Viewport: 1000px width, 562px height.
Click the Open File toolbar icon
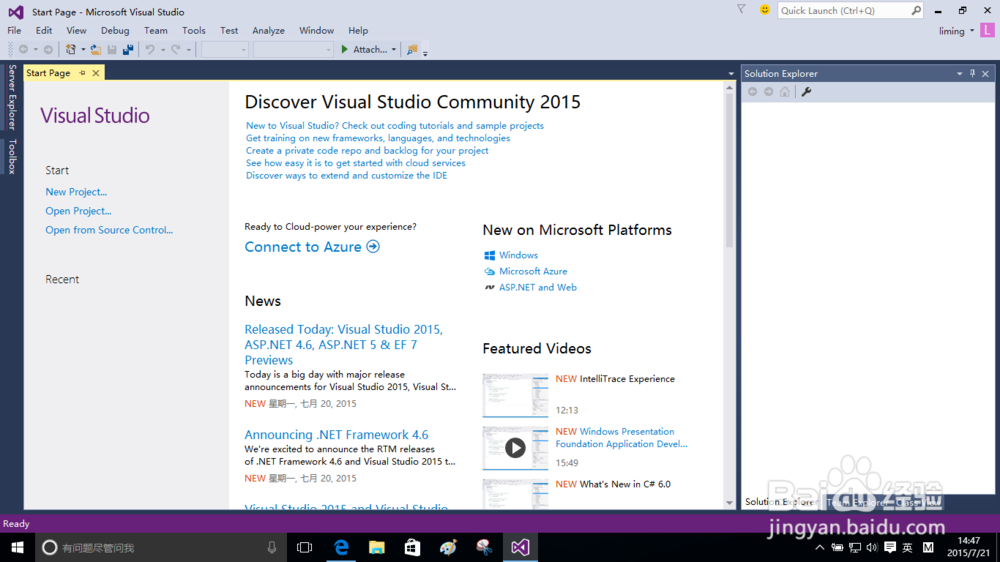coord(96,49)
